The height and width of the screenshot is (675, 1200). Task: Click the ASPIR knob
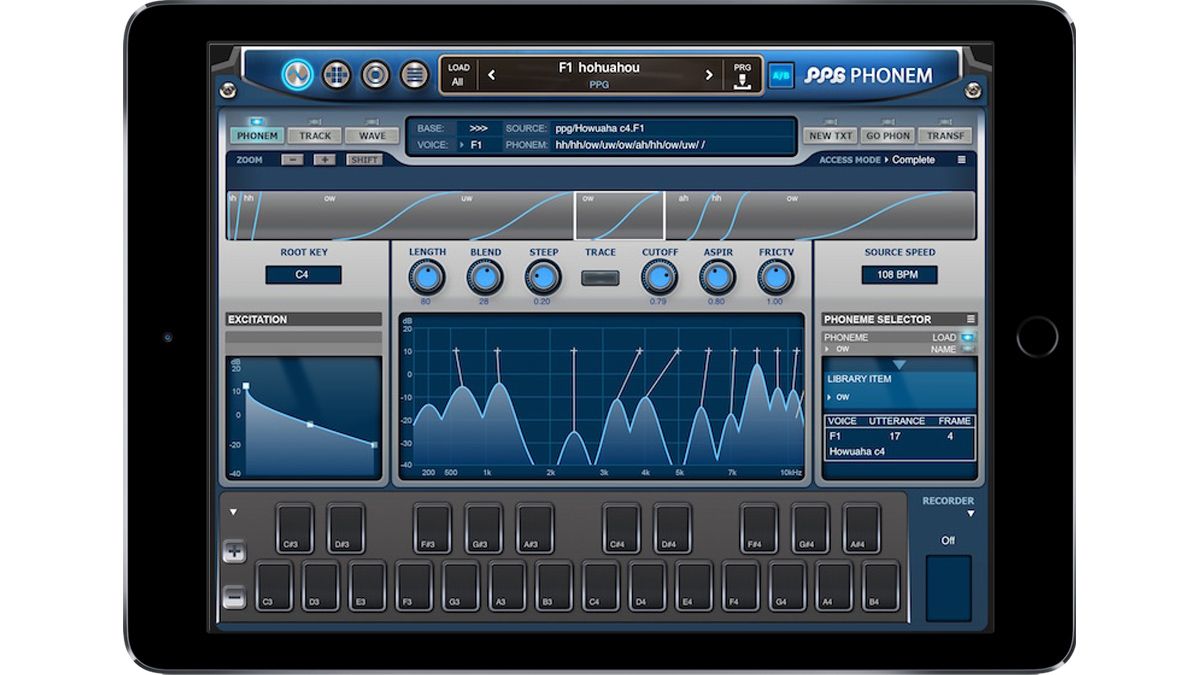coord(716,277)
